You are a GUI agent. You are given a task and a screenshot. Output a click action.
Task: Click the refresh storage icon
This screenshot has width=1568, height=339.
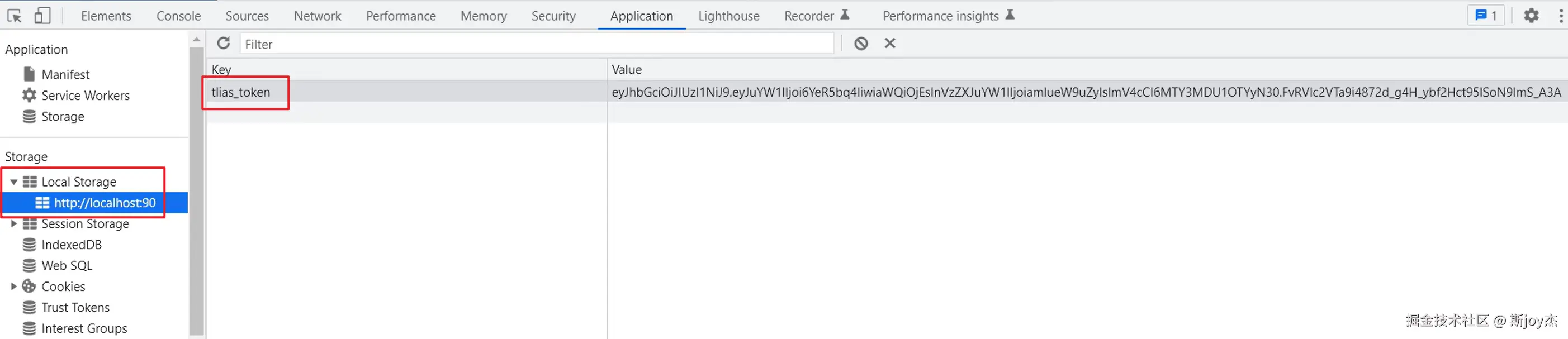(224, 44)
